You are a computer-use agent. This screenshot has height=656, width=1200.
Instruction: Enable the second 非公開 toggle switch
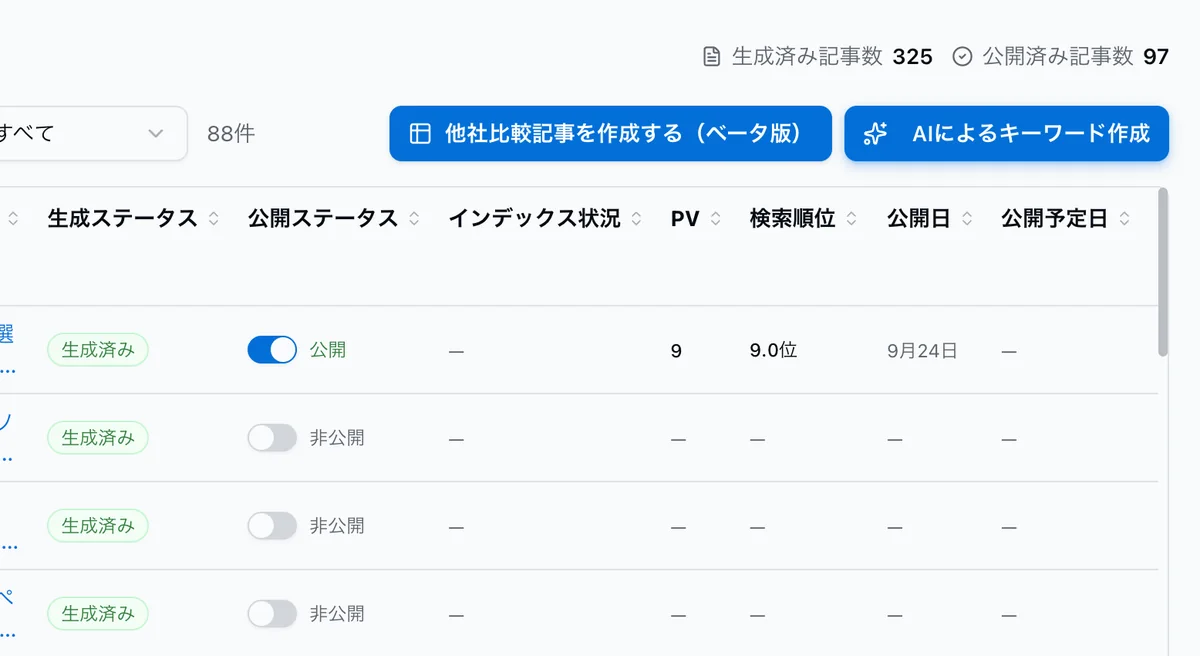pos(272,526)
